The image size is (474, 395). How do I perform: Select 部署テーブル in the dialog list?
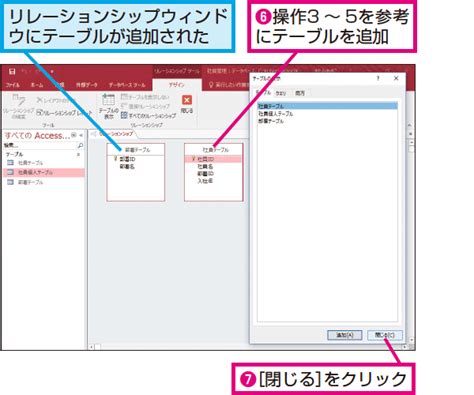[x=271, y=121]
